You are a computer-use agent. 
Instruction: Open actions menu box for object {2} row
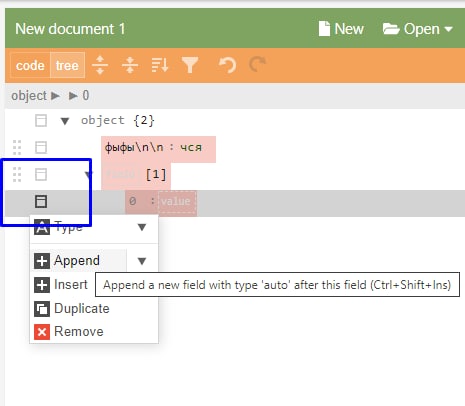tap(41, 121)
